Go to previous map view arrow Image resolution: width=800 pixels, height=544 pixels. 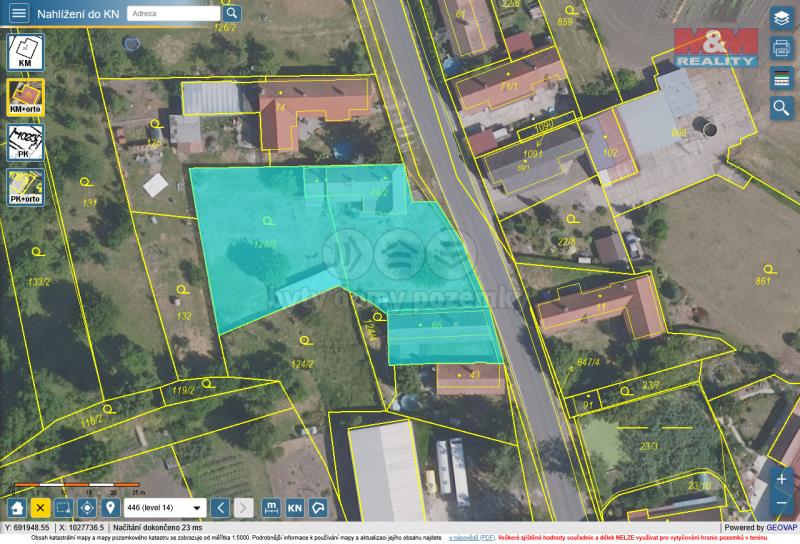[x=221, y=507]
